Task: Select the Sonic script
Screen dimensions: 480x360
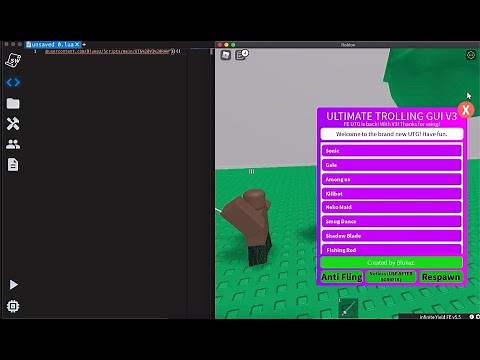Action: [392, 151]
